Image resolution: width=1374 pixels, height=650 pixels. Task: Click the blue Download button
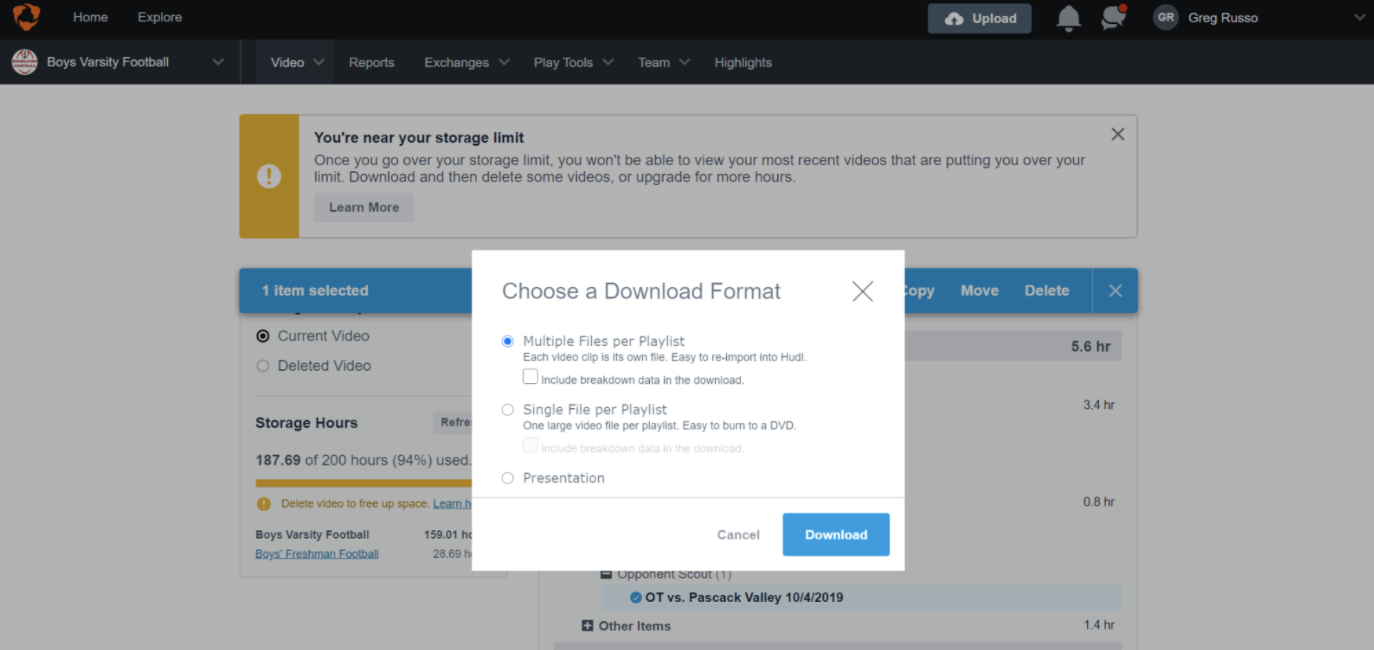[x=835, y=535]
